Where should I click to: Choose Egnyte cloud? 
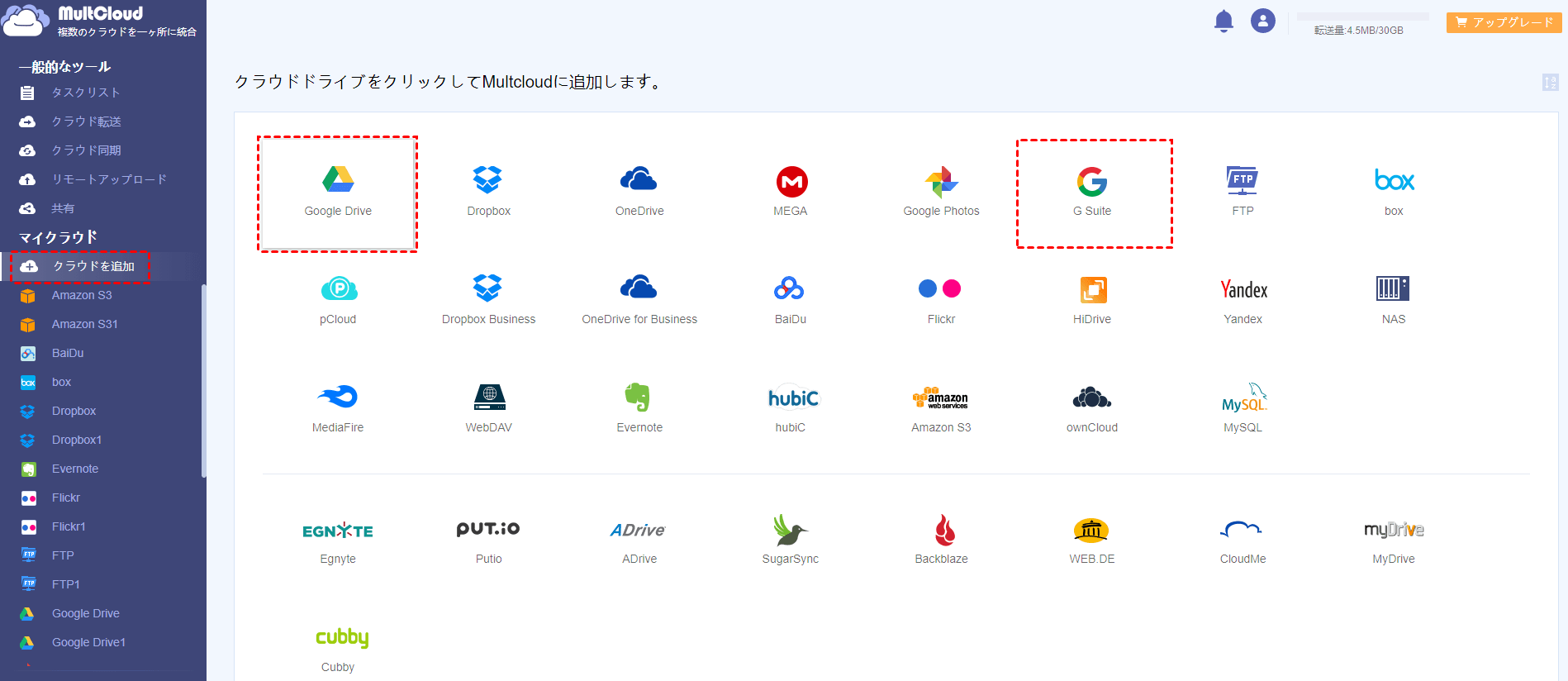point(338,541)
